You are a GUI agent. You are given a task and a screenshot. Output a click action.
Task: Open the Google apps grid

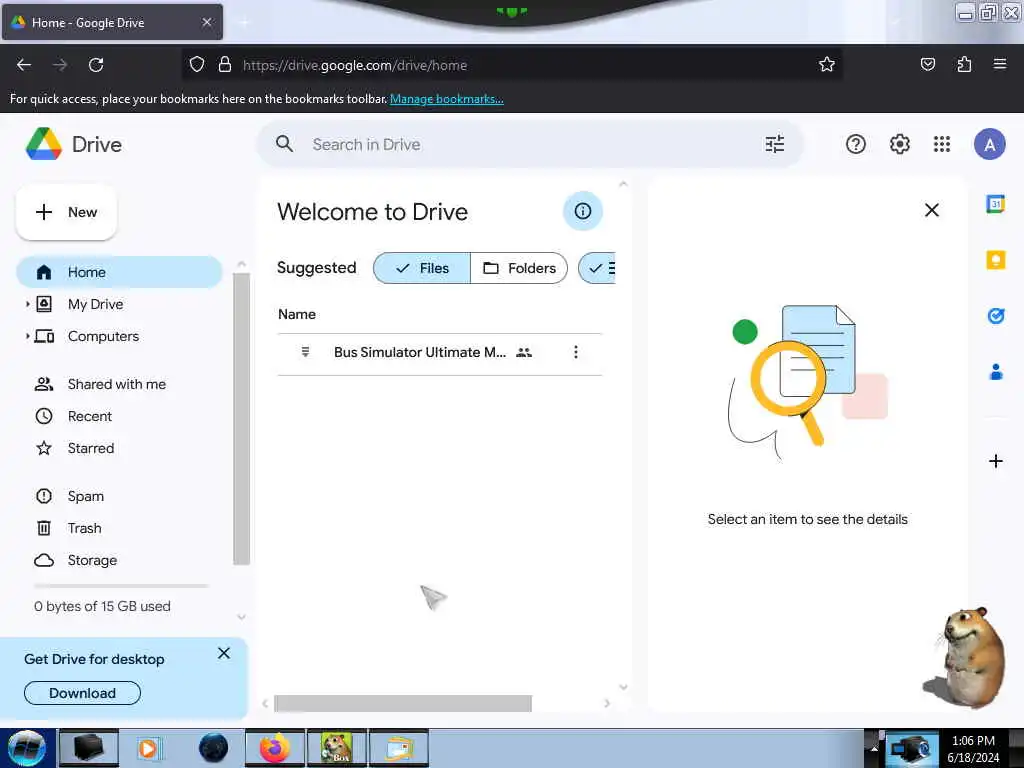coord(942,144)
